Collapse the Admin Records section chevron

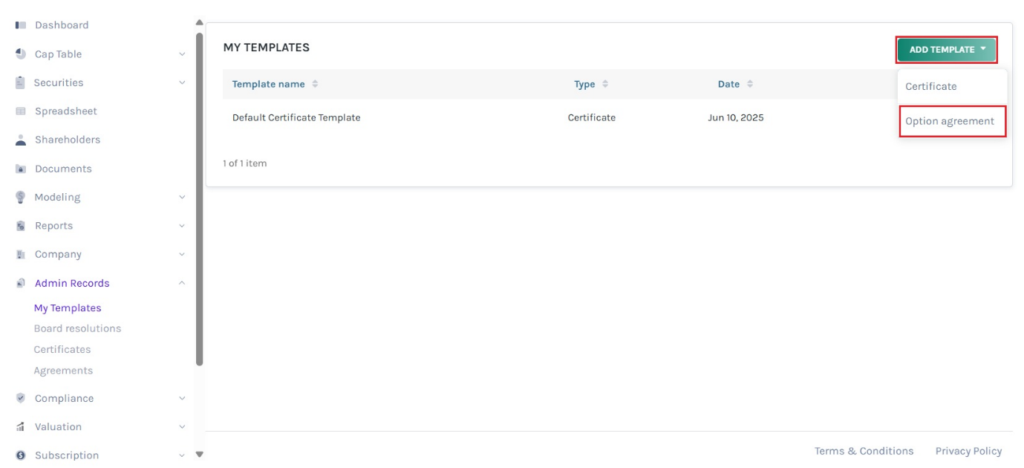(182, 283)
